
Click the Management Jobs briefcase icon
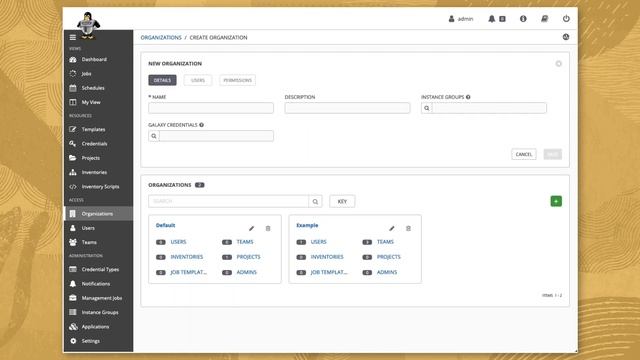[73, 298]
